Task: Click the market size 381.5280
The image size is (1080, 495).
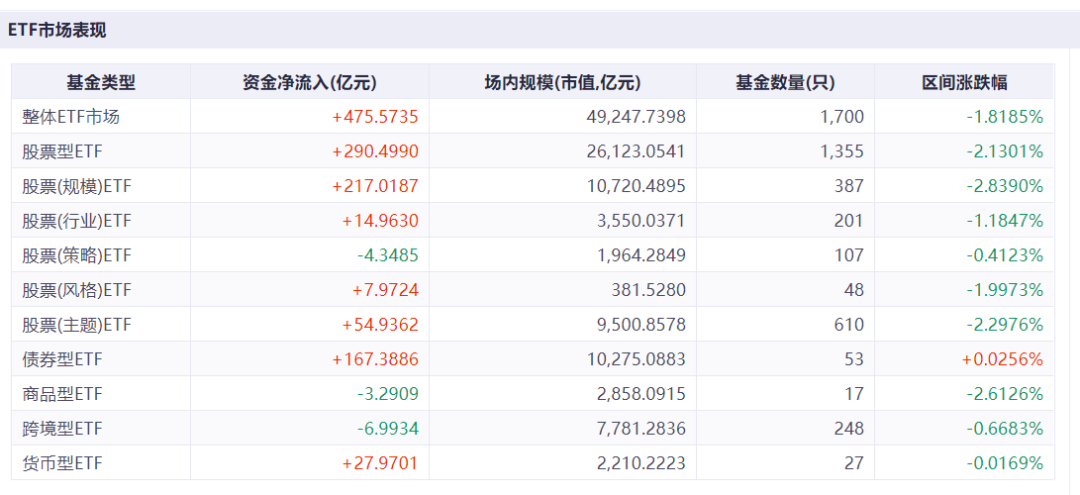Action: pyautogui.click(x=649, y=291)
